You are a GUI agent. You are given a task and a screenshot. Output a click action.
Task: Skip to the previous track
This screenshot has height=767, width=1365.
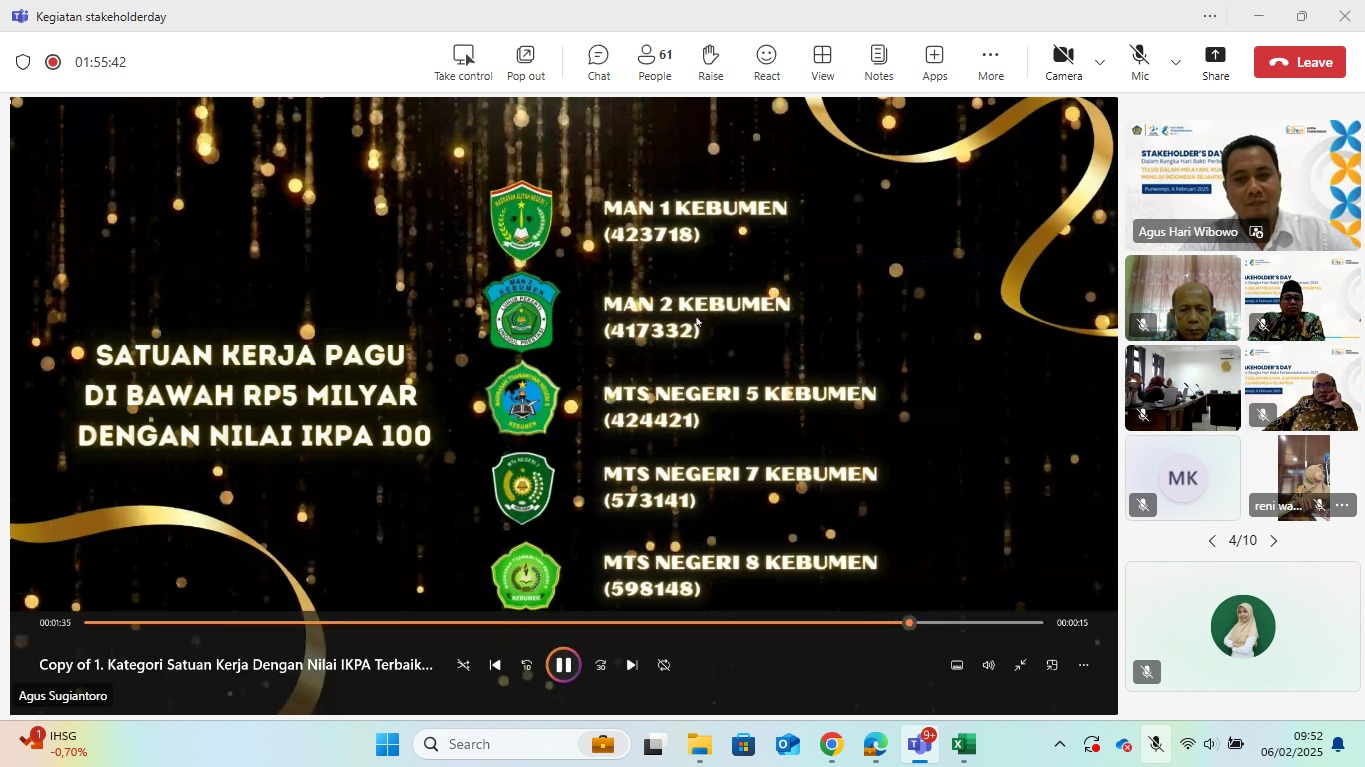click(495, 665)
